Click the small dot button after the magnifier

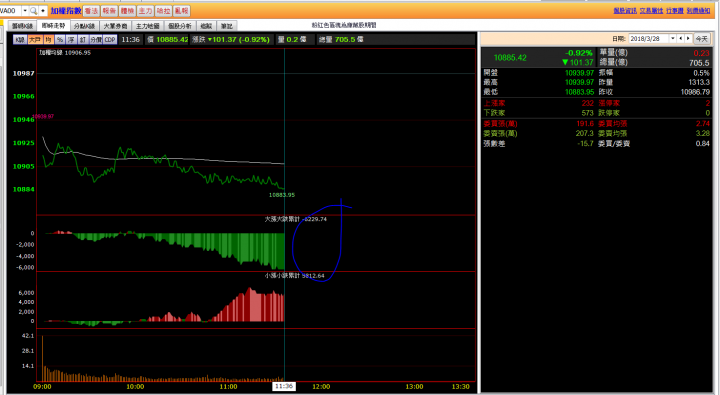(x=43, y=11)
